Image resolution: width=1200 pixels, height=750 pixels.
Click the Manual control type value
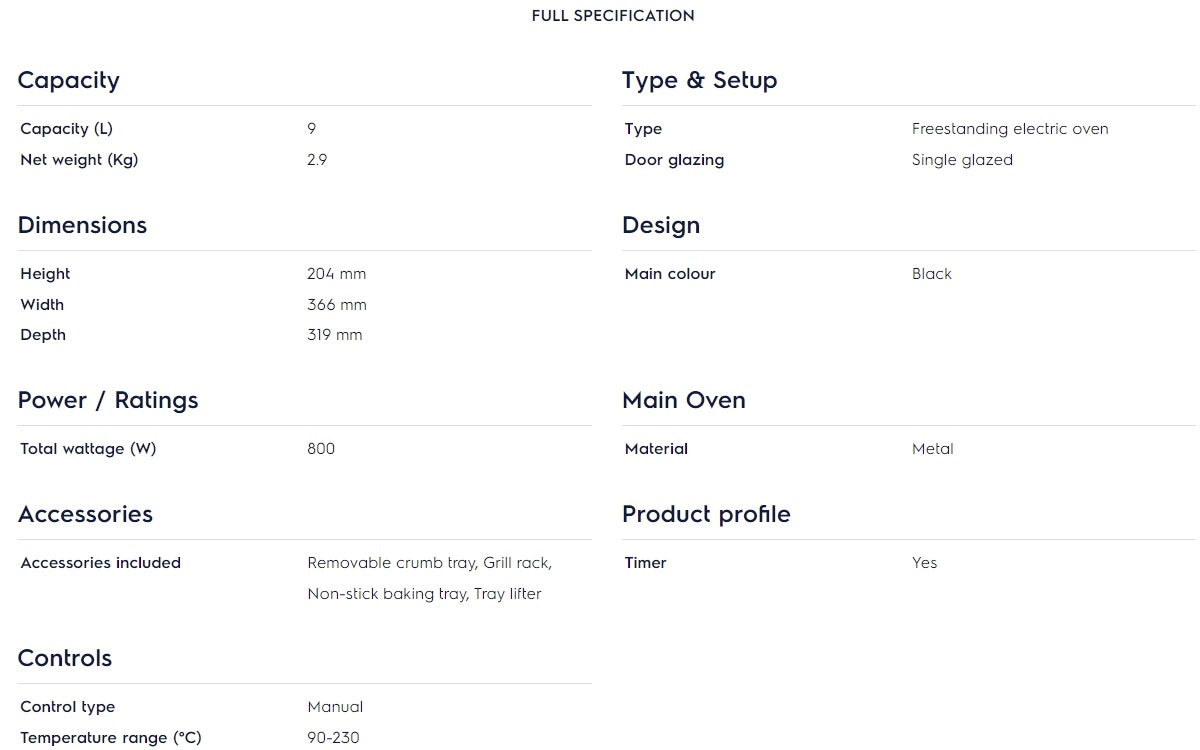pyautogui.click(x=335, y=707)
